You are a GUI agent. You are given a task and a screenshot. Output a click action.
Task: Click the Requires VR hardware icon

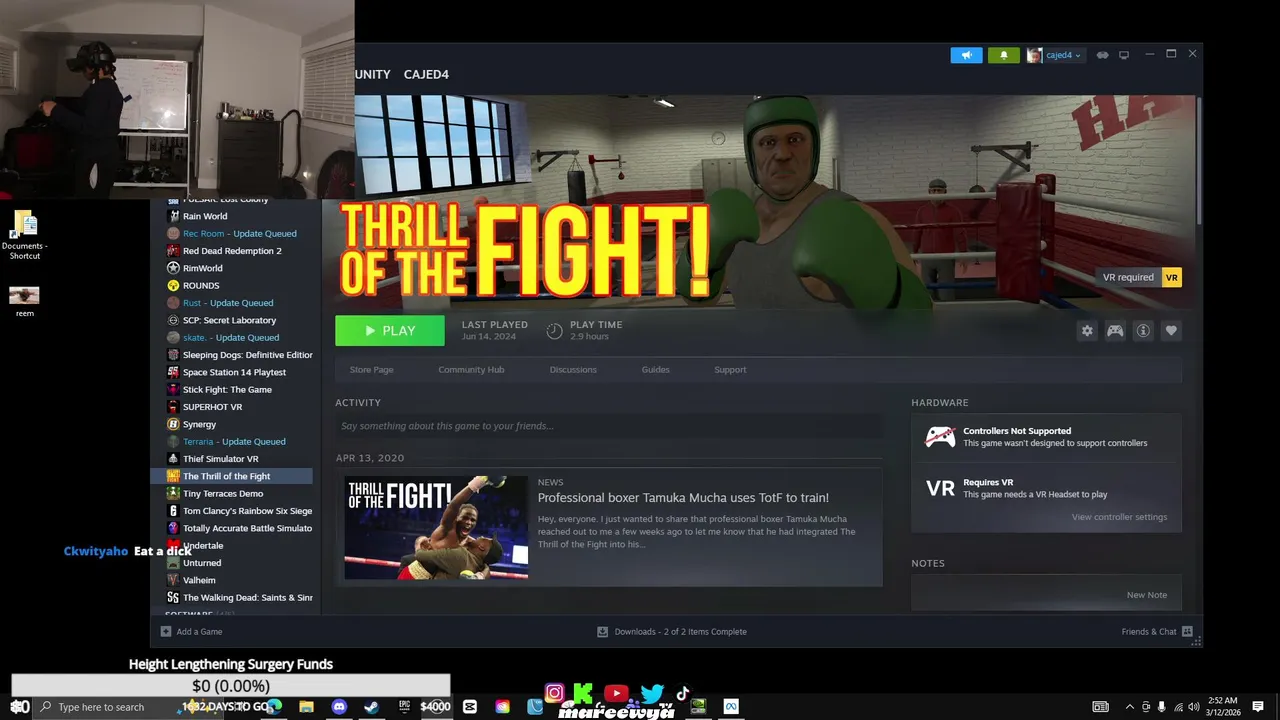coord(940,488)
